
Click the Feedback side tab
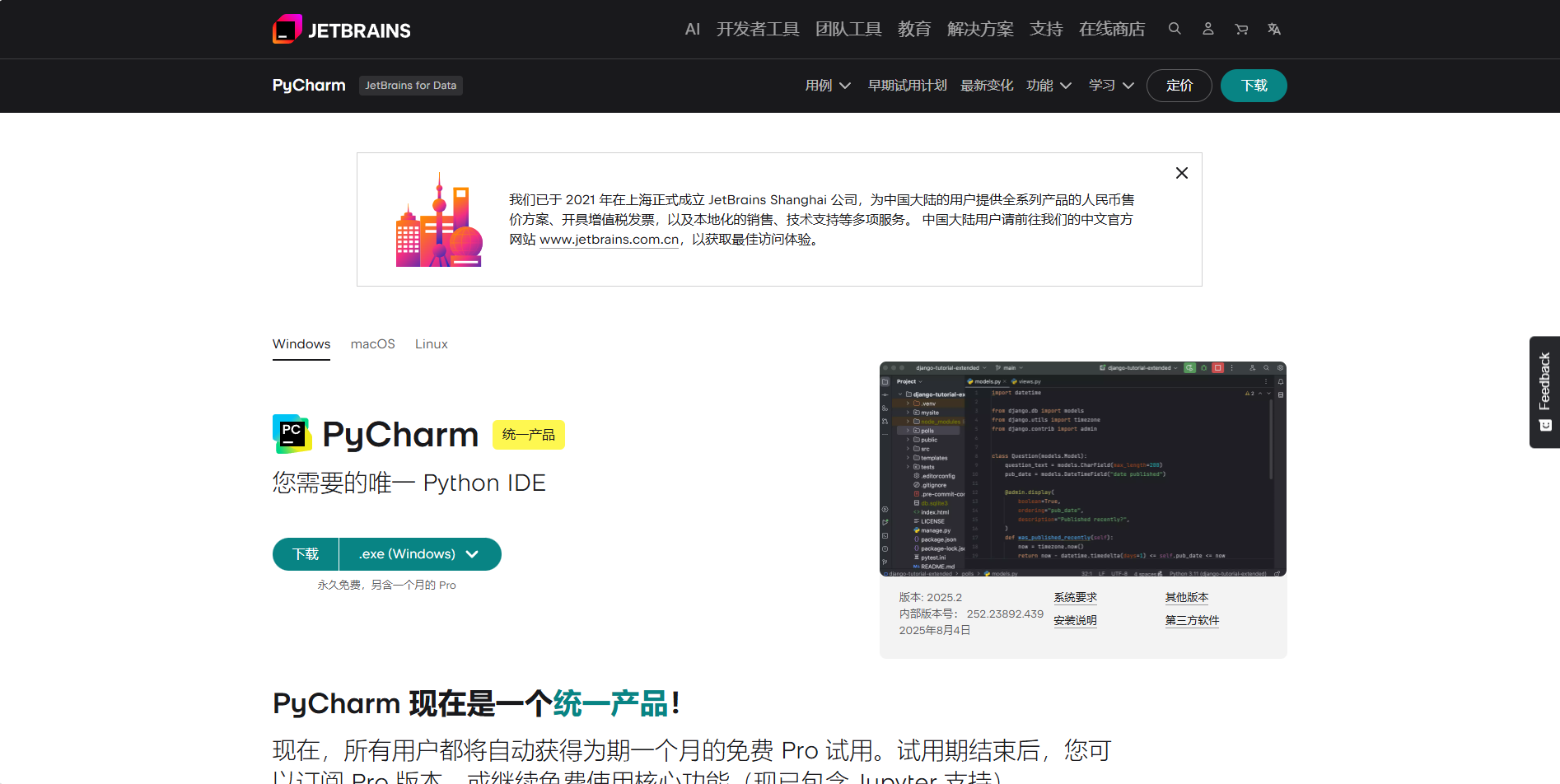click(1544, 392)
